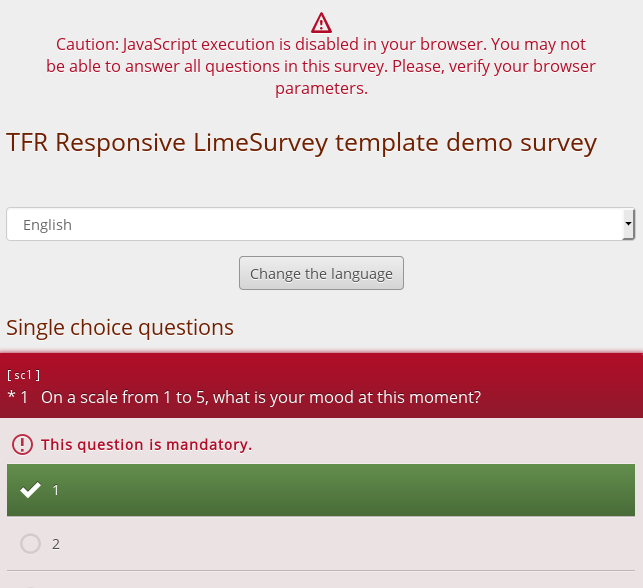Click the number 1 label in green row

(x=56, y=490)
